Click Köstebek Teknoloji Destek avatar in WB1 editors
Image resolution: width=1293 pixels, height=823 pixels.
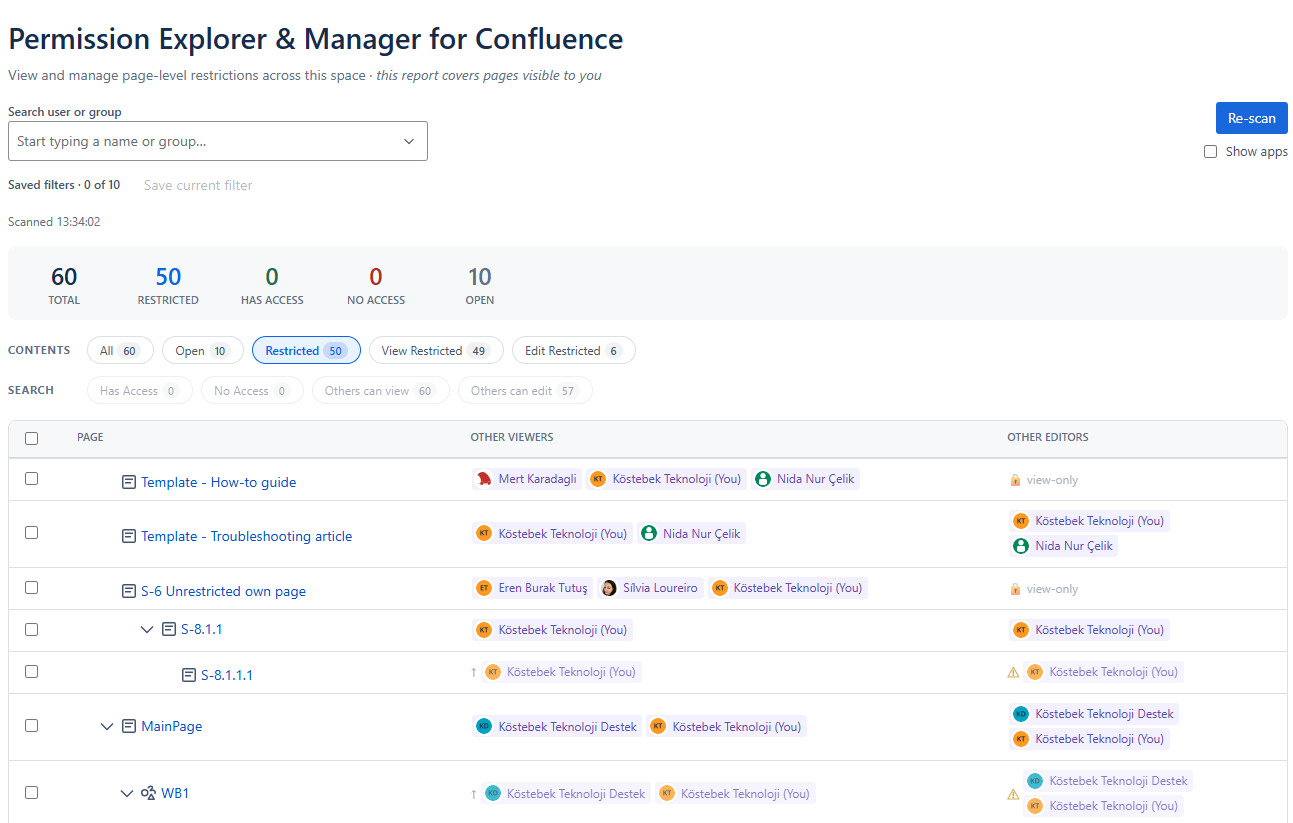click(1035, 781)
